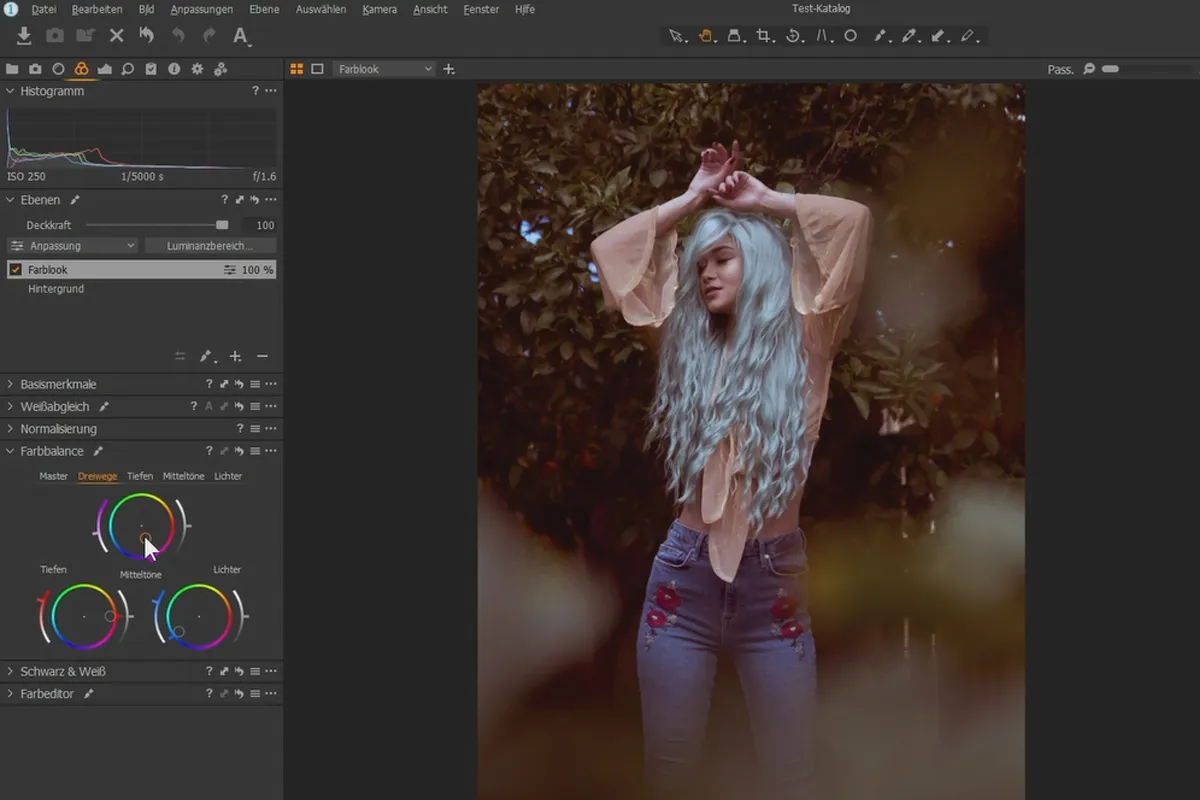Collapse the Histogramm panel
Screen dimensions: 1200x800
(11, 91)
